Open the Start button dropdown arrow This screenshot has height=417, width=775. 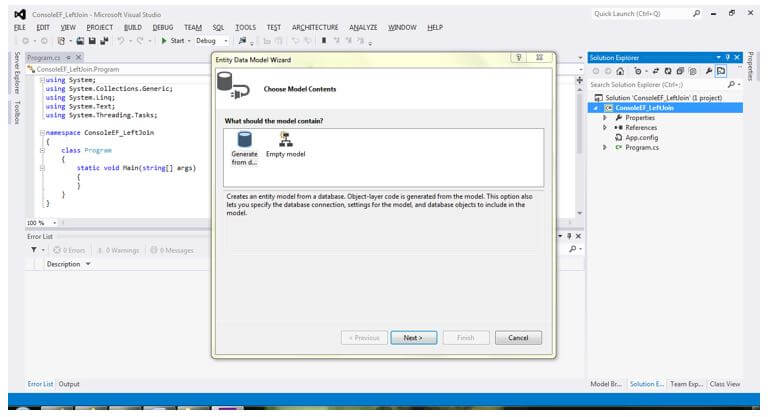(189, 41)
